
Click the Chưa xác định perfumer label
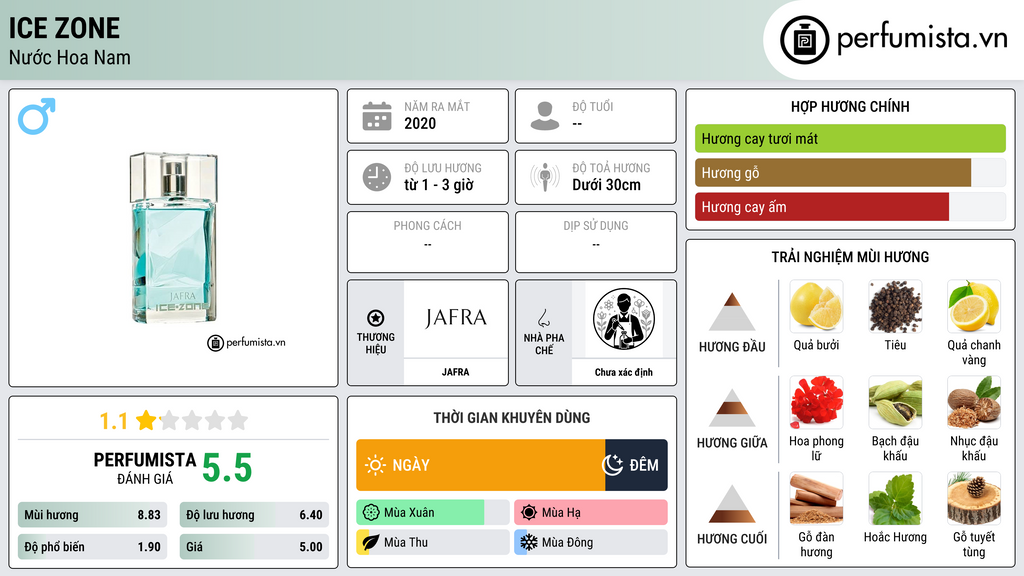624,372
